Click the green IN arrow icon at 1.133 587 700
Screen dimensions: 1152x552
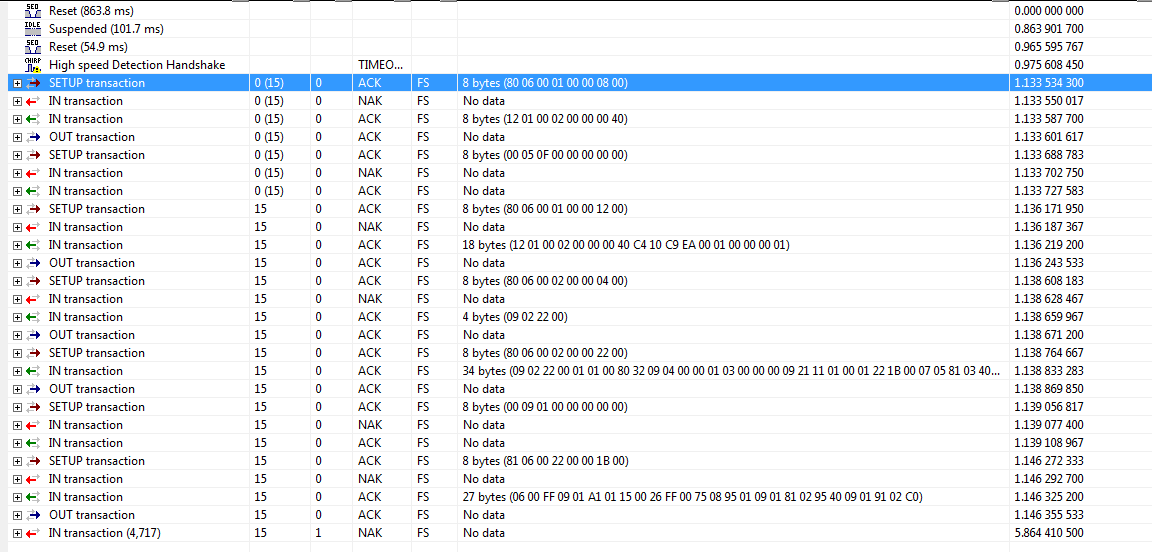34,119
